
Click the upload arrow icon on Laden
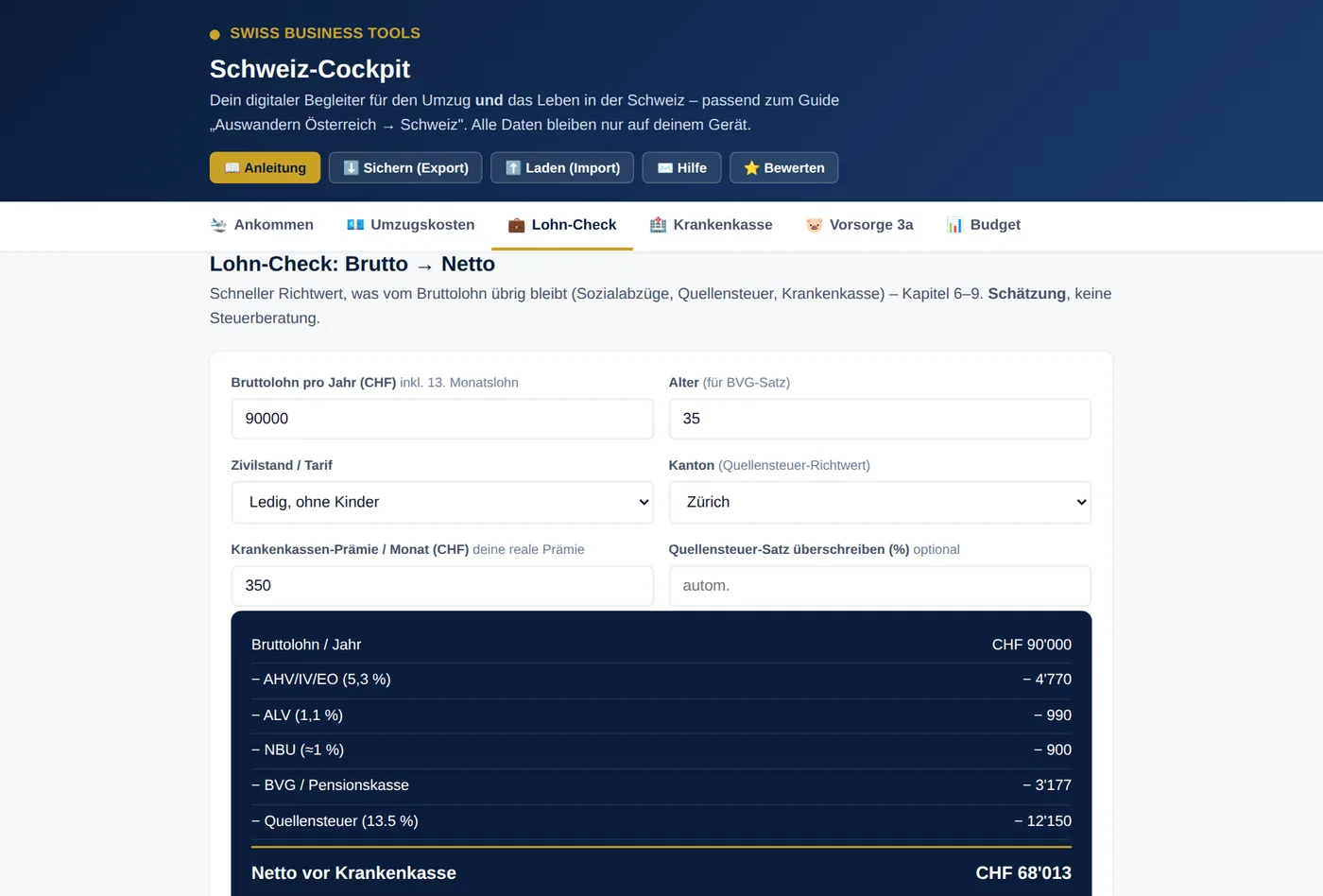point(513,167)
